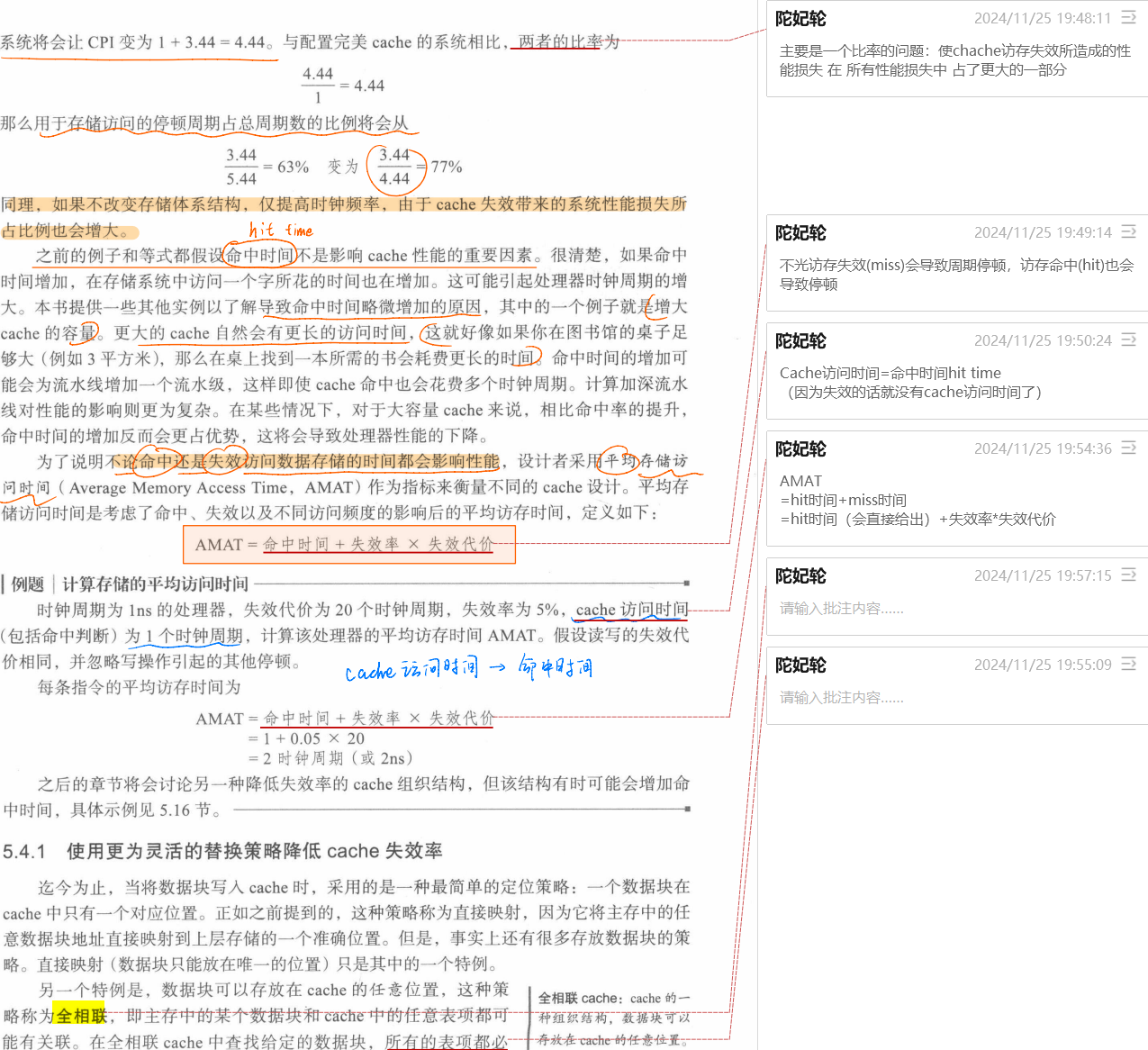Click the red handwritten 'hit time' note

[x=281, y=231]
